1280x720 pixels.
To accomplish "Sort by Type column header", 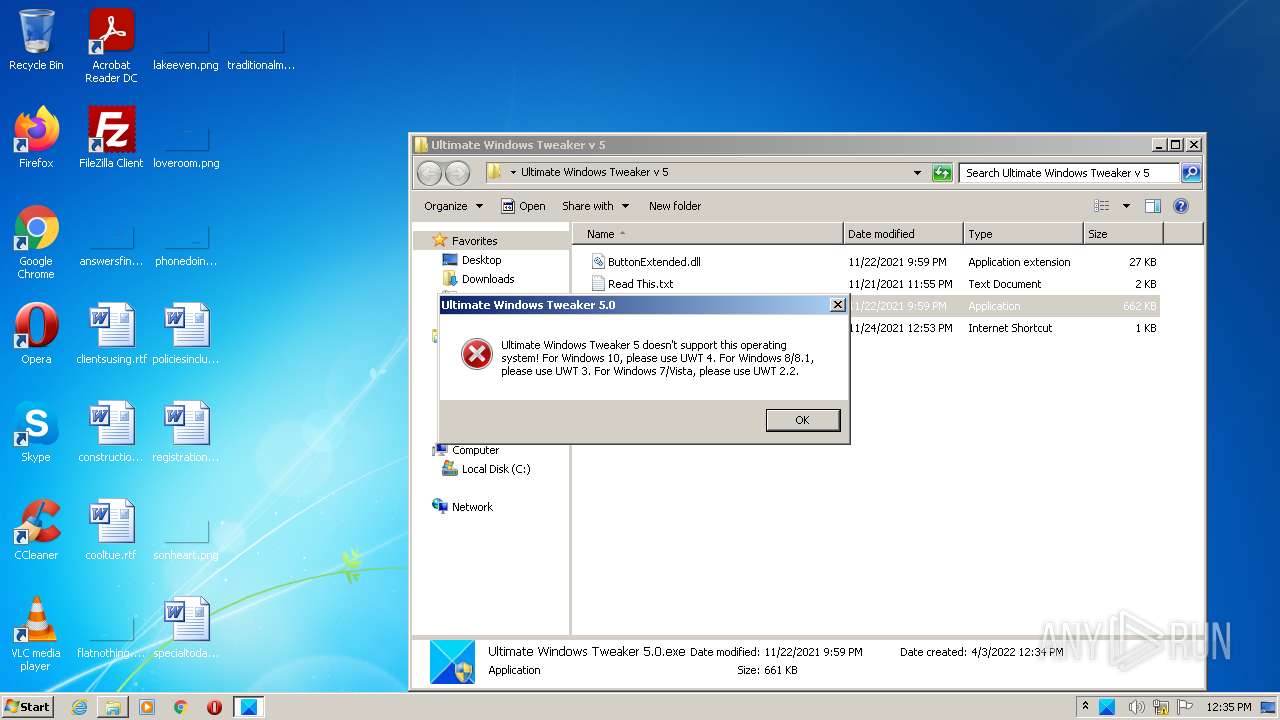I will pyautogui.click(x=1023, y=234).
